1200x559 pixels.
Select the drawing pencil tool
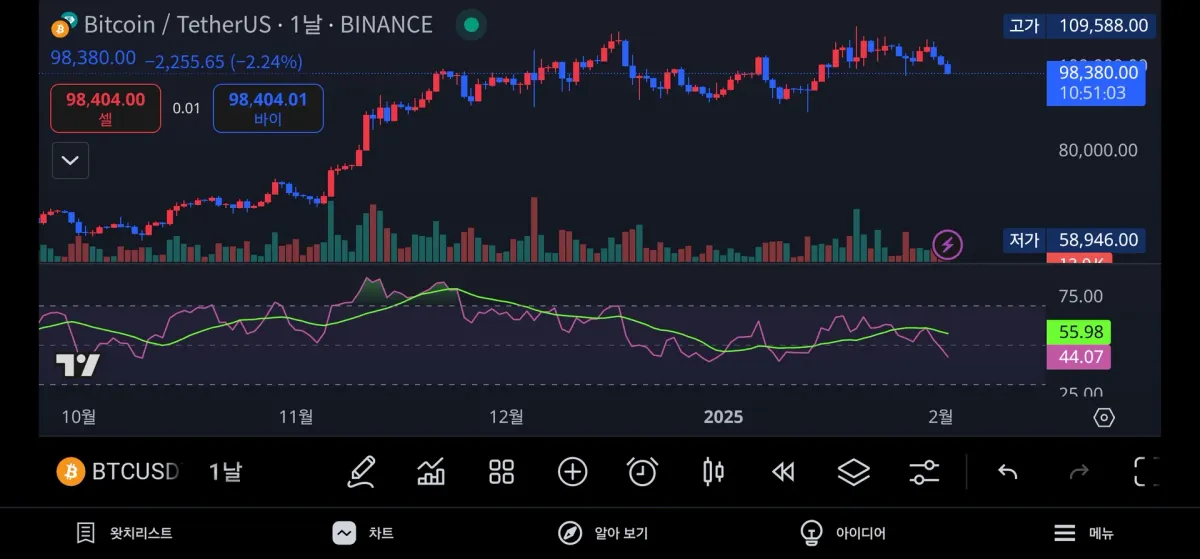361,471
